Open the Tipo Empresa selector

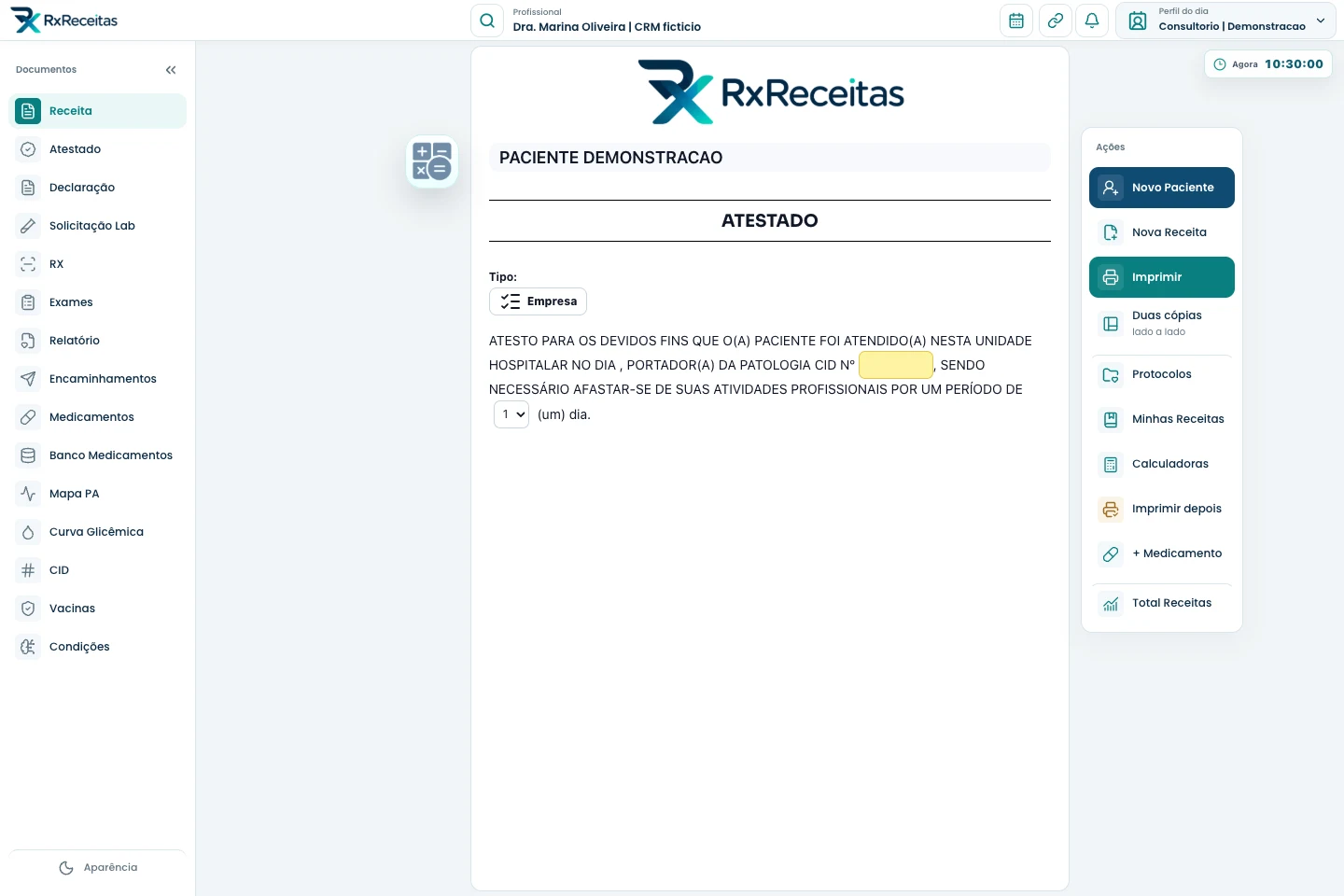[538, 301]
